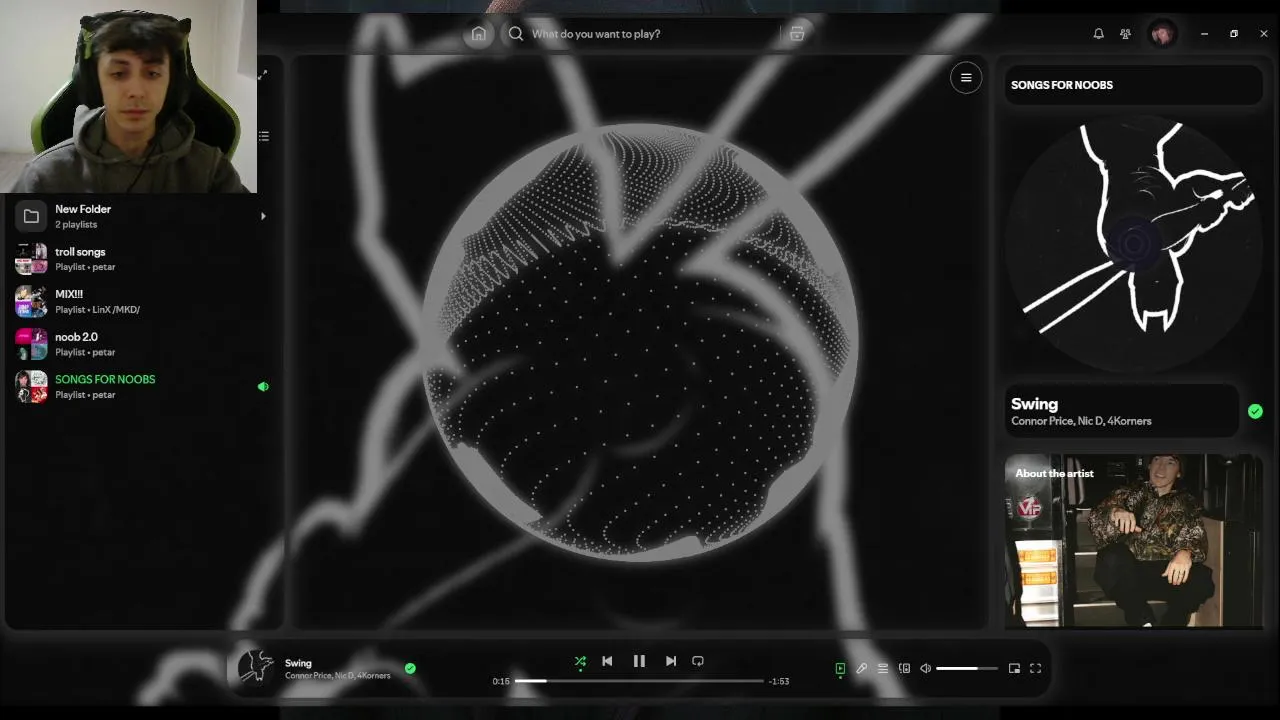The image size is (1280, 720).
Task: Skip to previous track
Action: click(607, 661)
